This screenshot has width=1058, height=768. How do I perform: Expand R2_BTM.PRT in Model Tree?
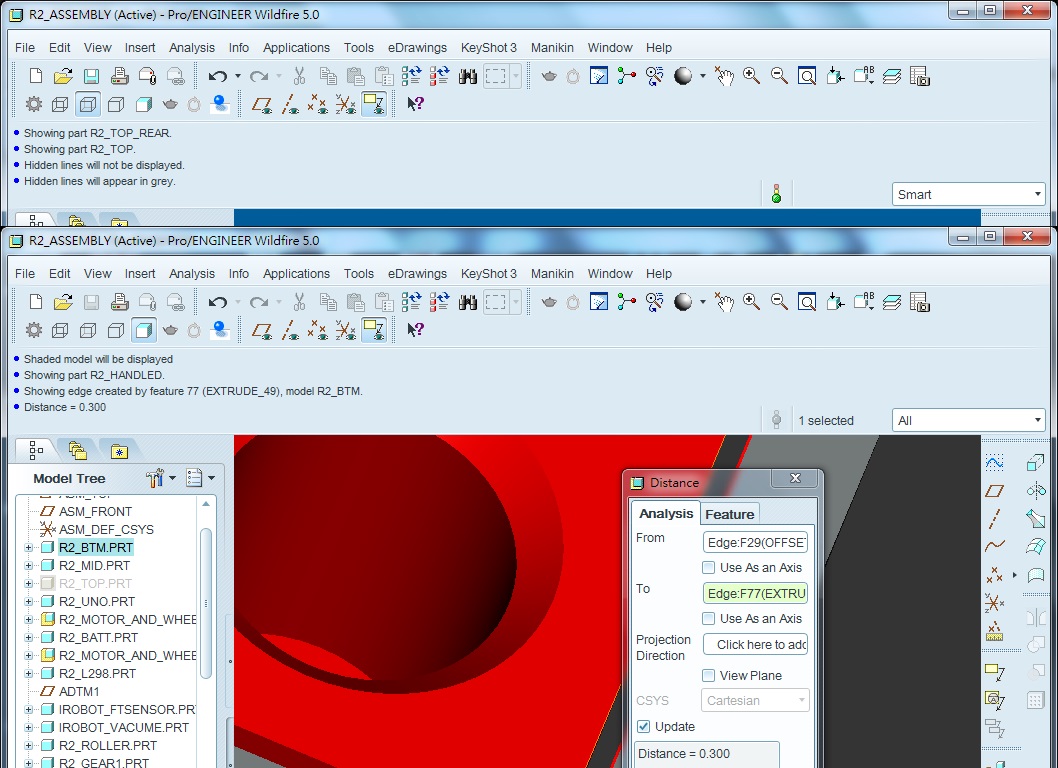[28, 547]
